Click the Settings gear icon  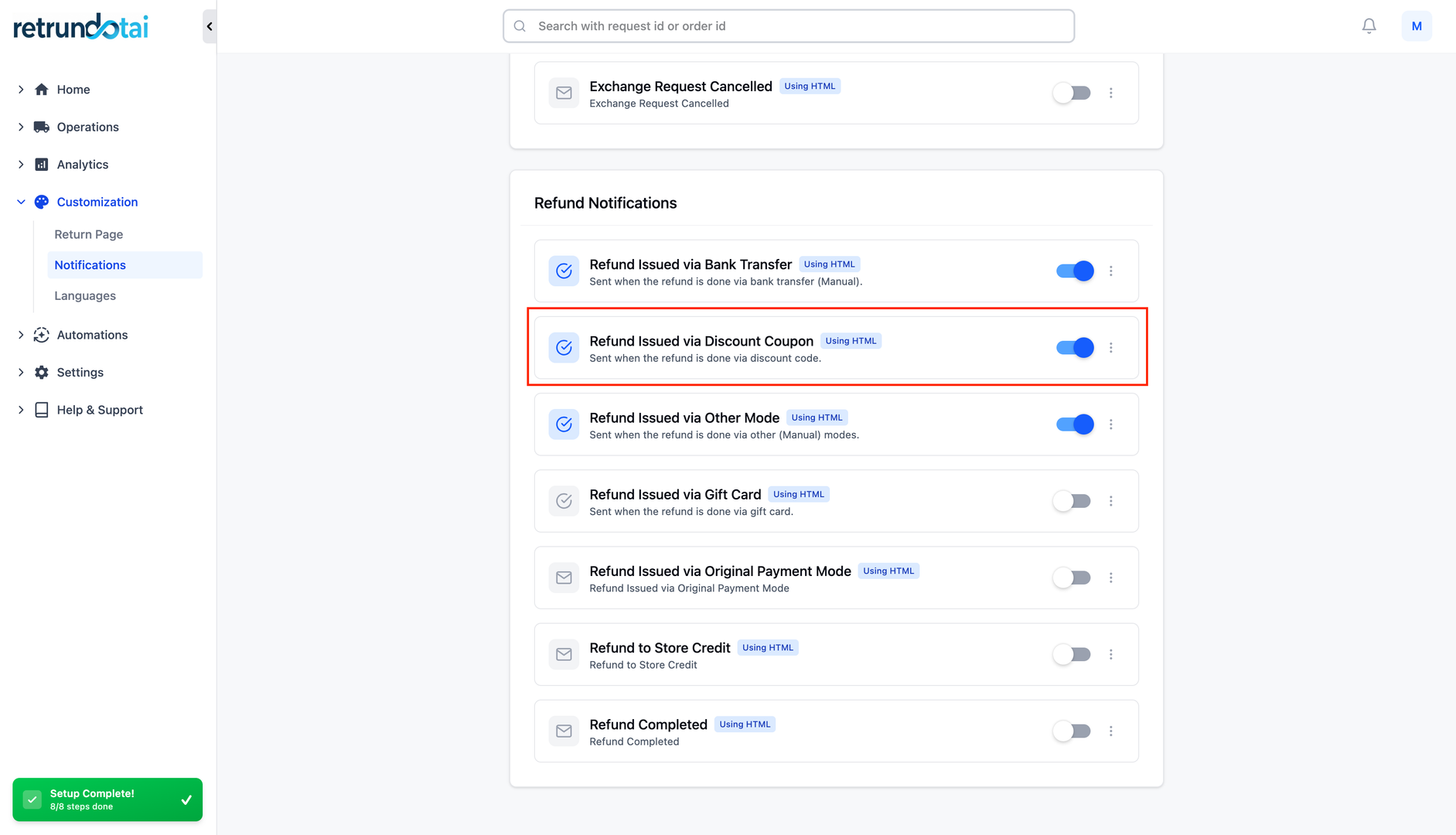[41, 372]
